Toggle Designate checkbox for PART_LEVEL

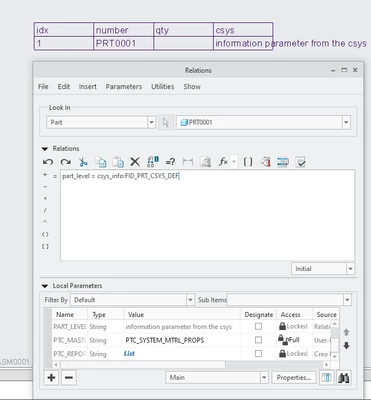click(x=258, y=326)
